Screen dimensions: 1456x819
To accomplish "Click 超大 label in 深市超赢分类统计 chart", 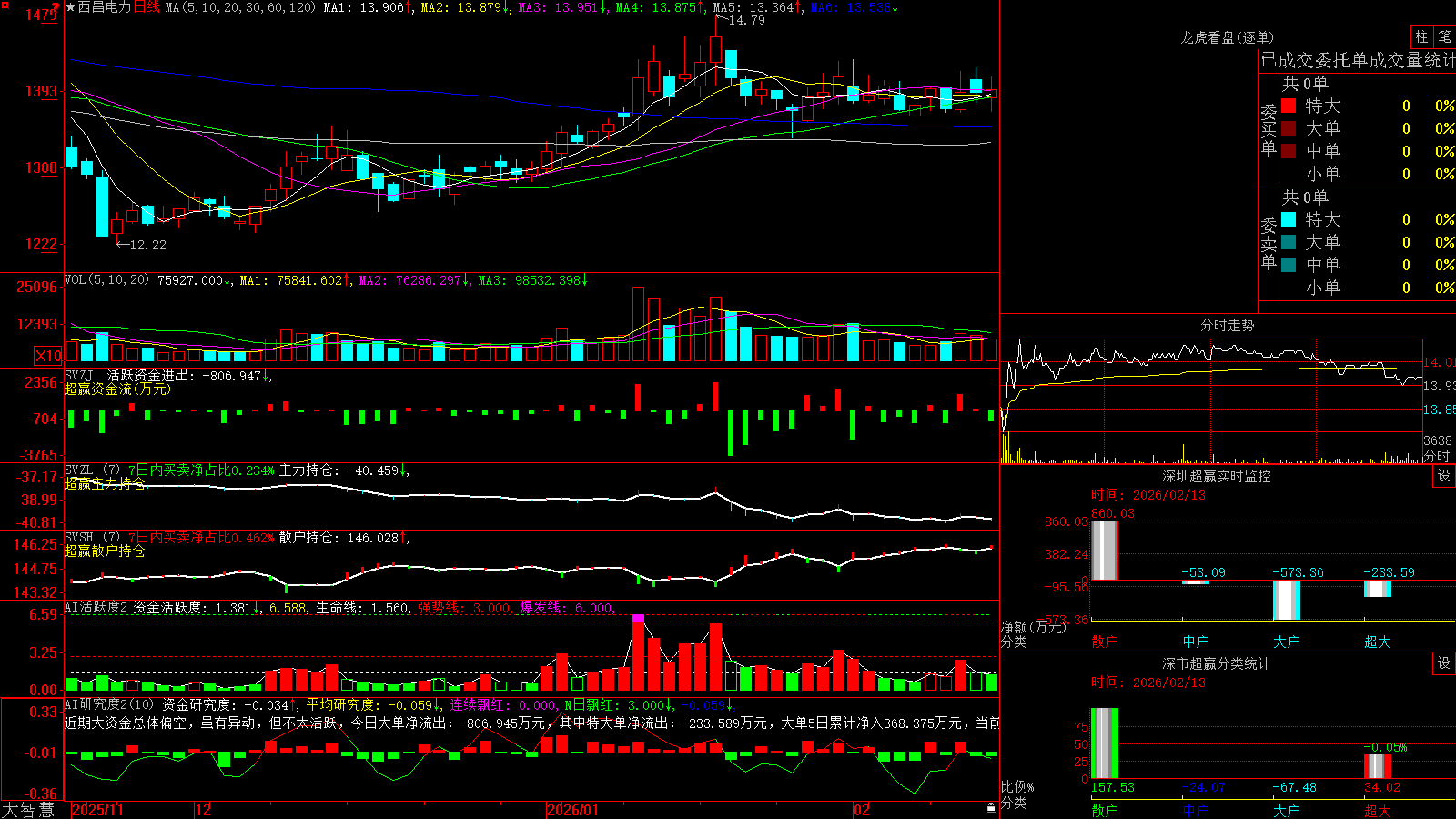I will pyautogui.click(x=1378, y=811).
